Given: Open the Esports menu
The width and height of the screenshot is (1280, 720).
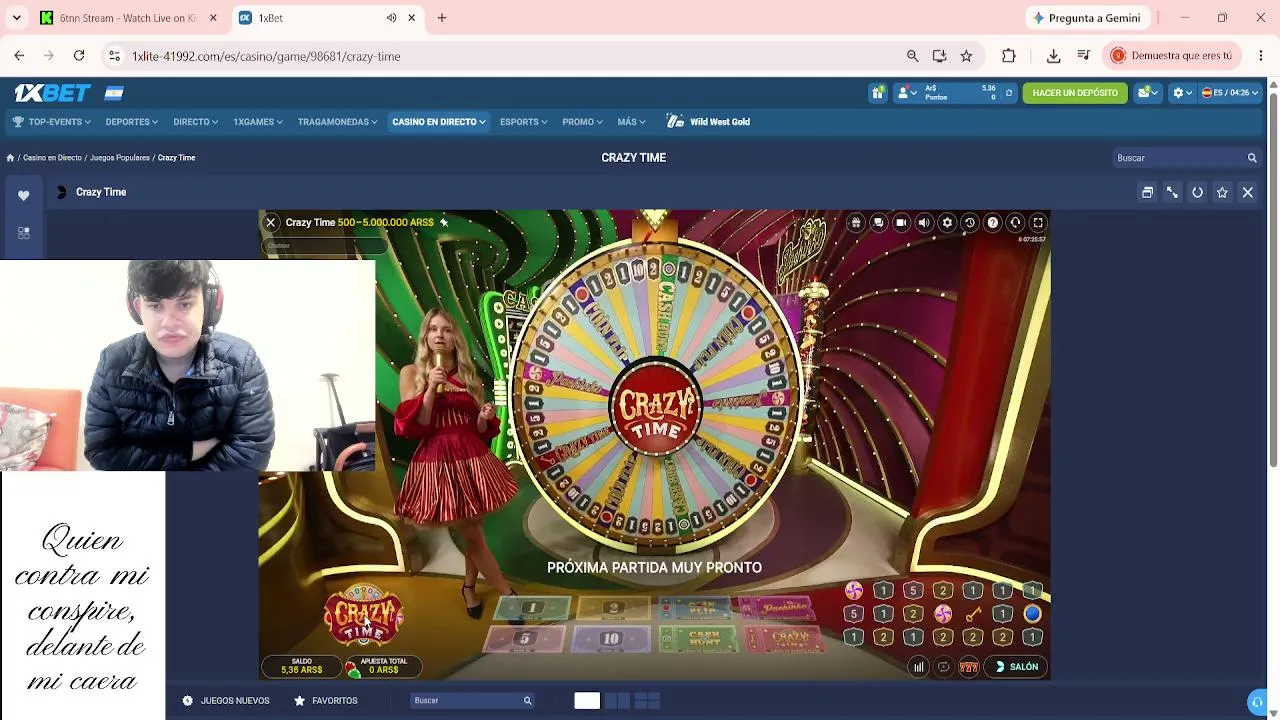Looking at the screenshot, I should tap(523, 122).
